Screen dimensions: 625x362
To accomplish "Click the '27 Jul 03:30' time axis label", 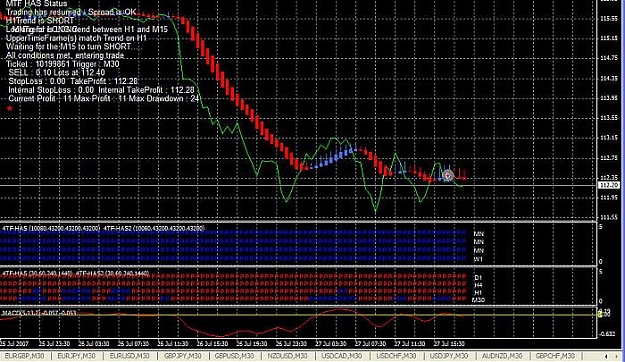I will click(330, 344).
